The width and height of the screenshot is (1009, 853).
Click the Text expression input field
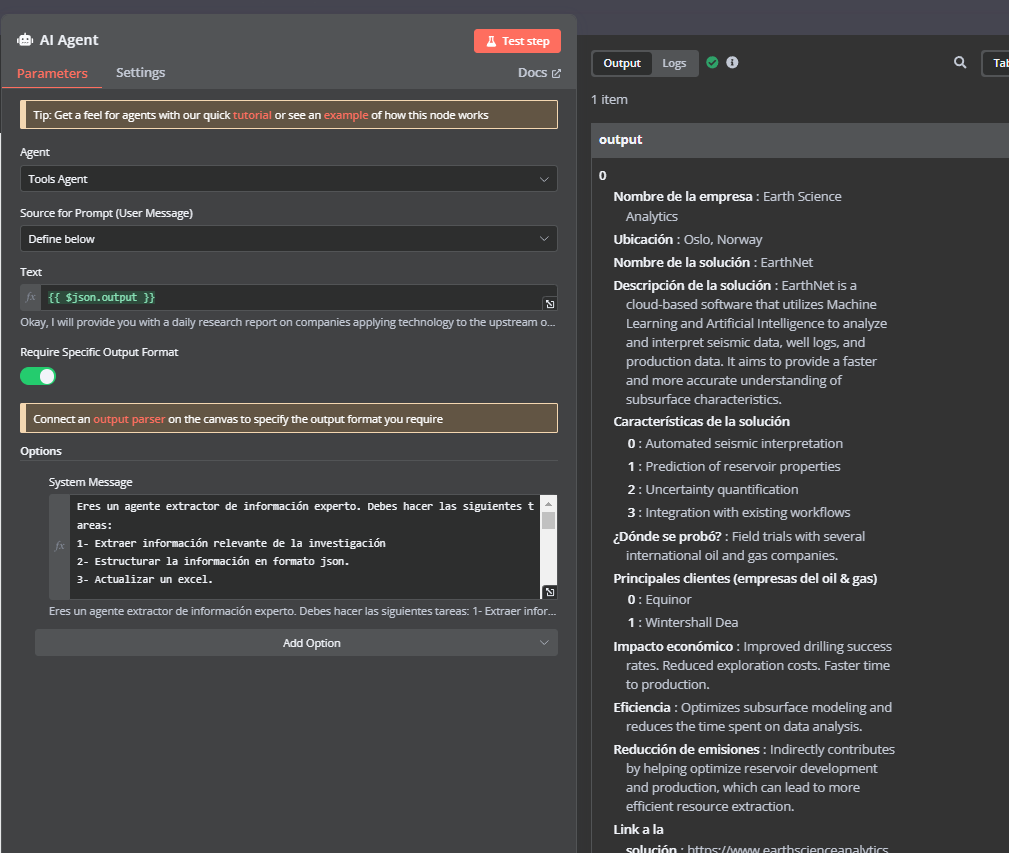click(292, 297)
